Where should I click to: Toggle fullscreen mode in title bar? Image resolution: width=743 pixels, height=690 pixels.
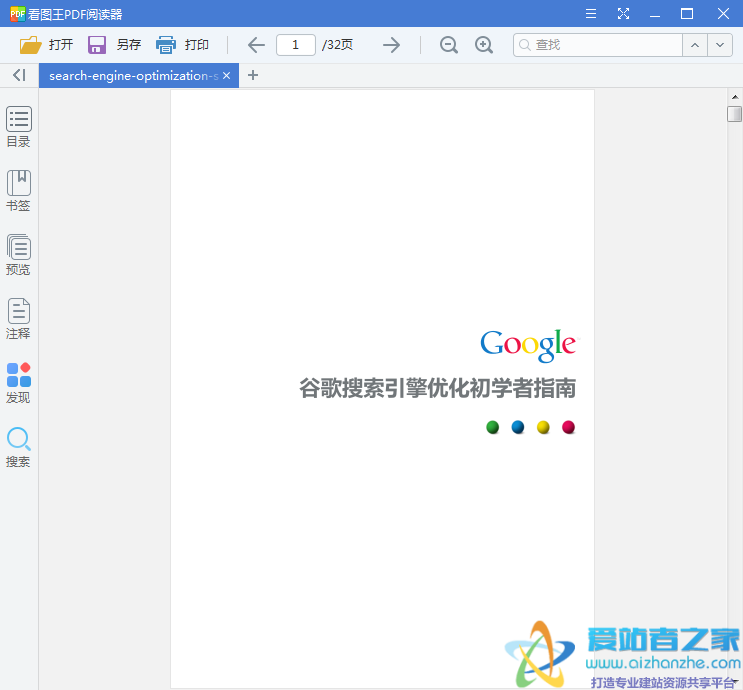coord(623,14)
